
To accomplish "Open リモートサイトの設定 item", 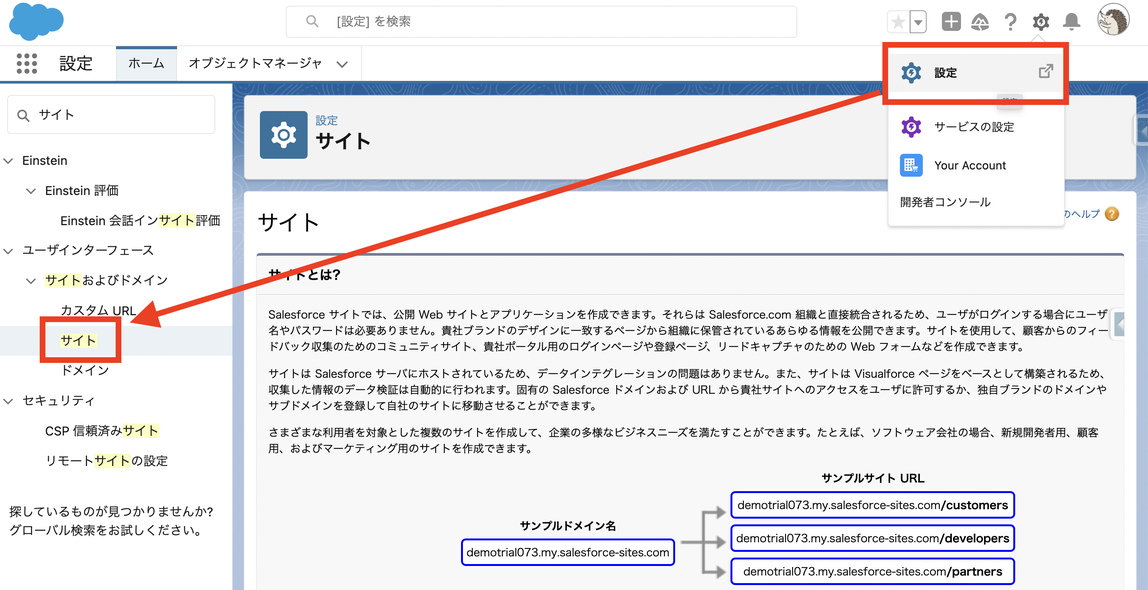I will click(107, 461).
